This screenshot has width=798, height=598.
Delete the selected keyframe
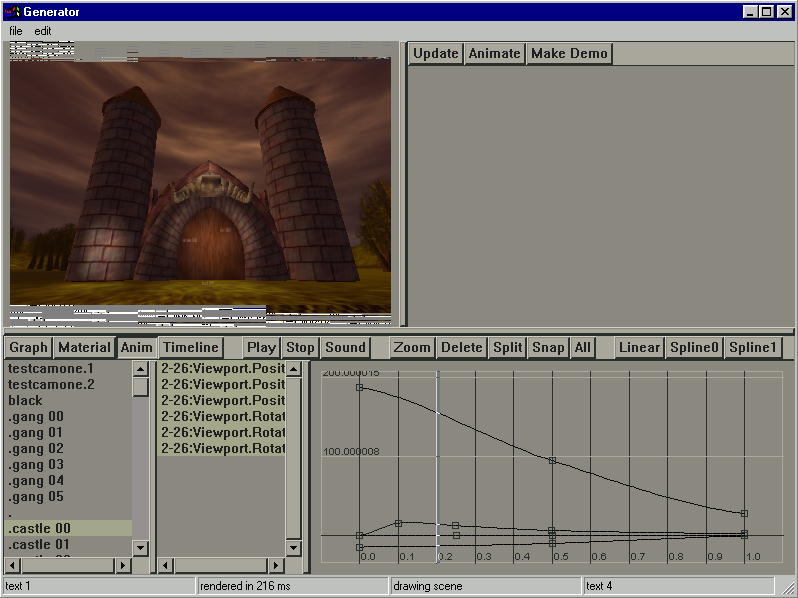pyautogui.click(x=462, y=348)
